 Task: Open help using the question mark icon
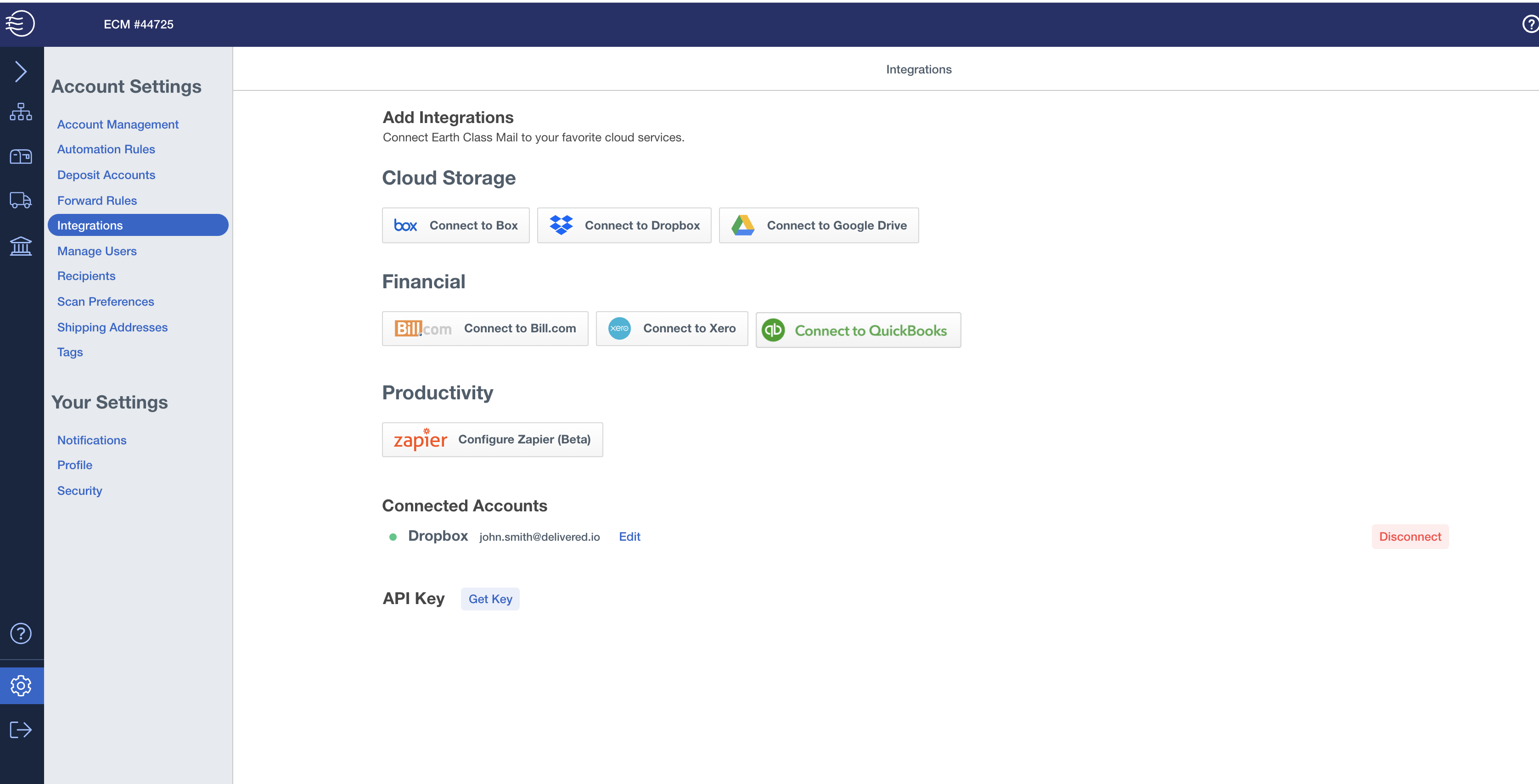point(22,633)
